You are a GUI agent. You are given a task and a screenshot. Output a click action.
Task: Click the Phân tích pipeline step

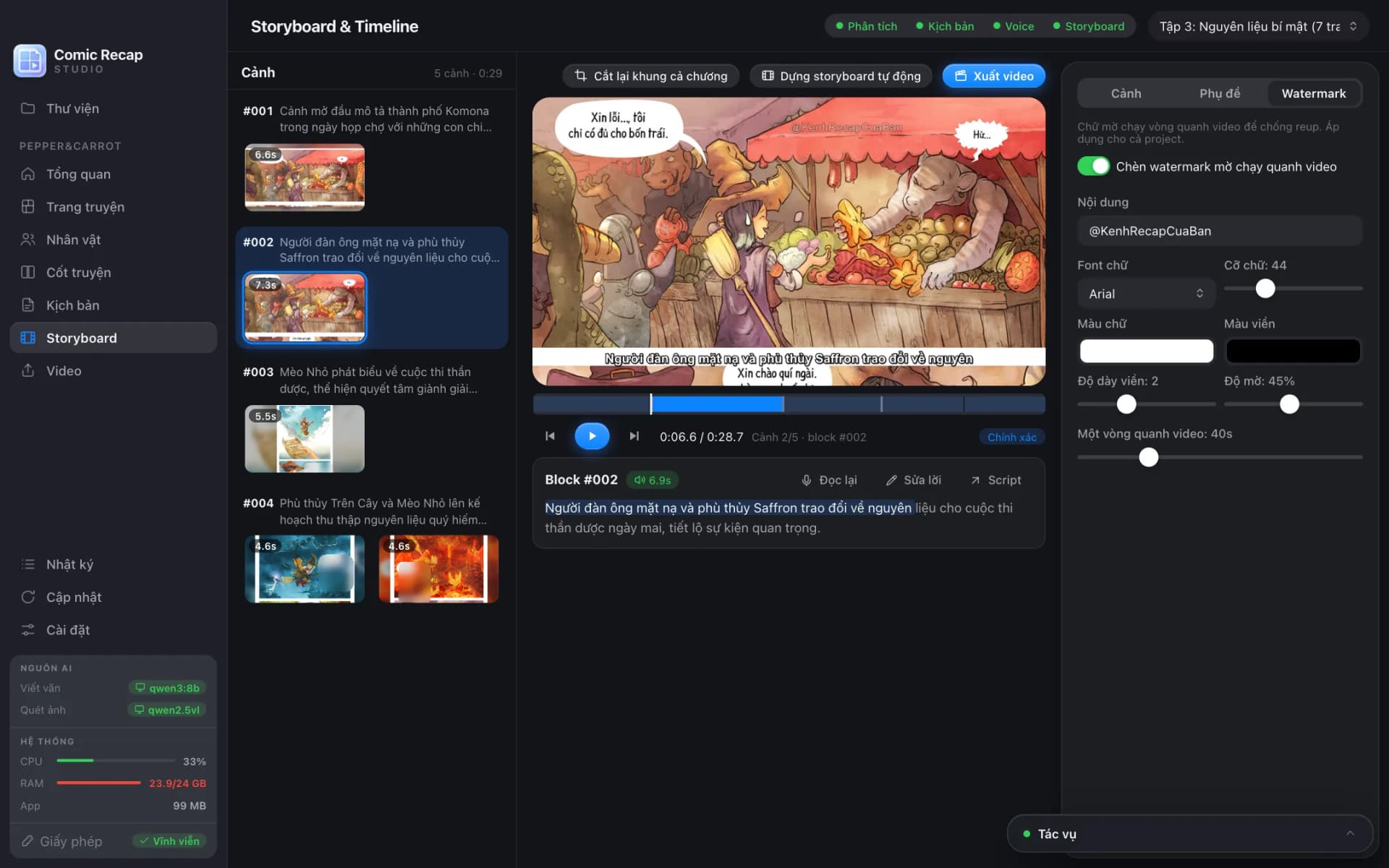click(x=867, y=27)
